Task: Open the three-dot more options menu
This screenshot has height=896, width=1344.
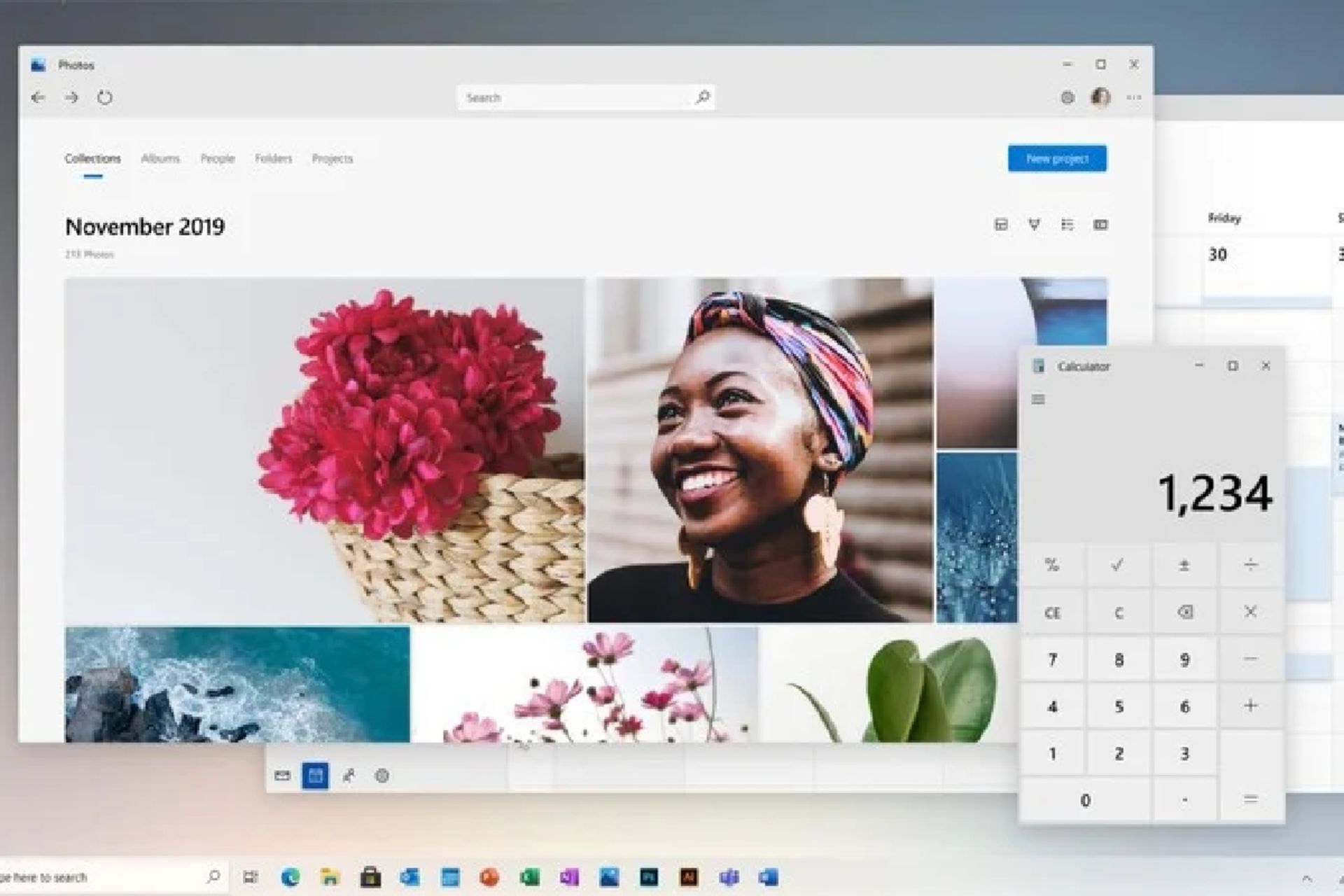Action: point(1133,98)
